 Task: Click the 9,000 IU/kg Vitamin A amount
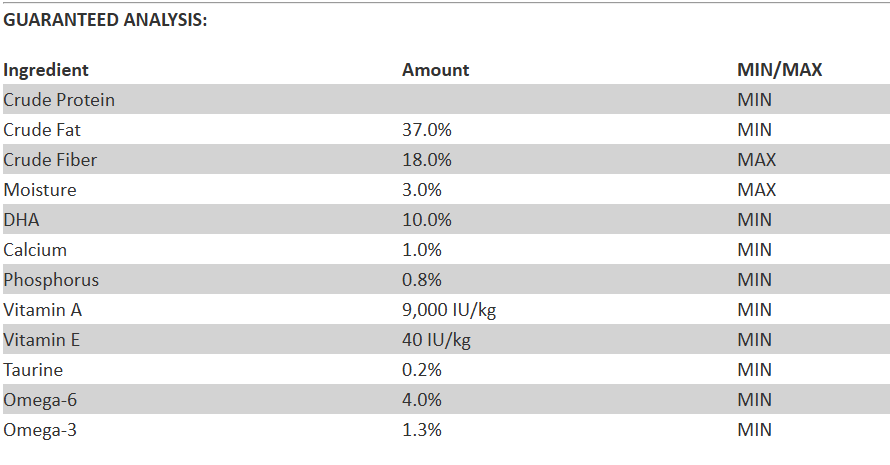449,310
